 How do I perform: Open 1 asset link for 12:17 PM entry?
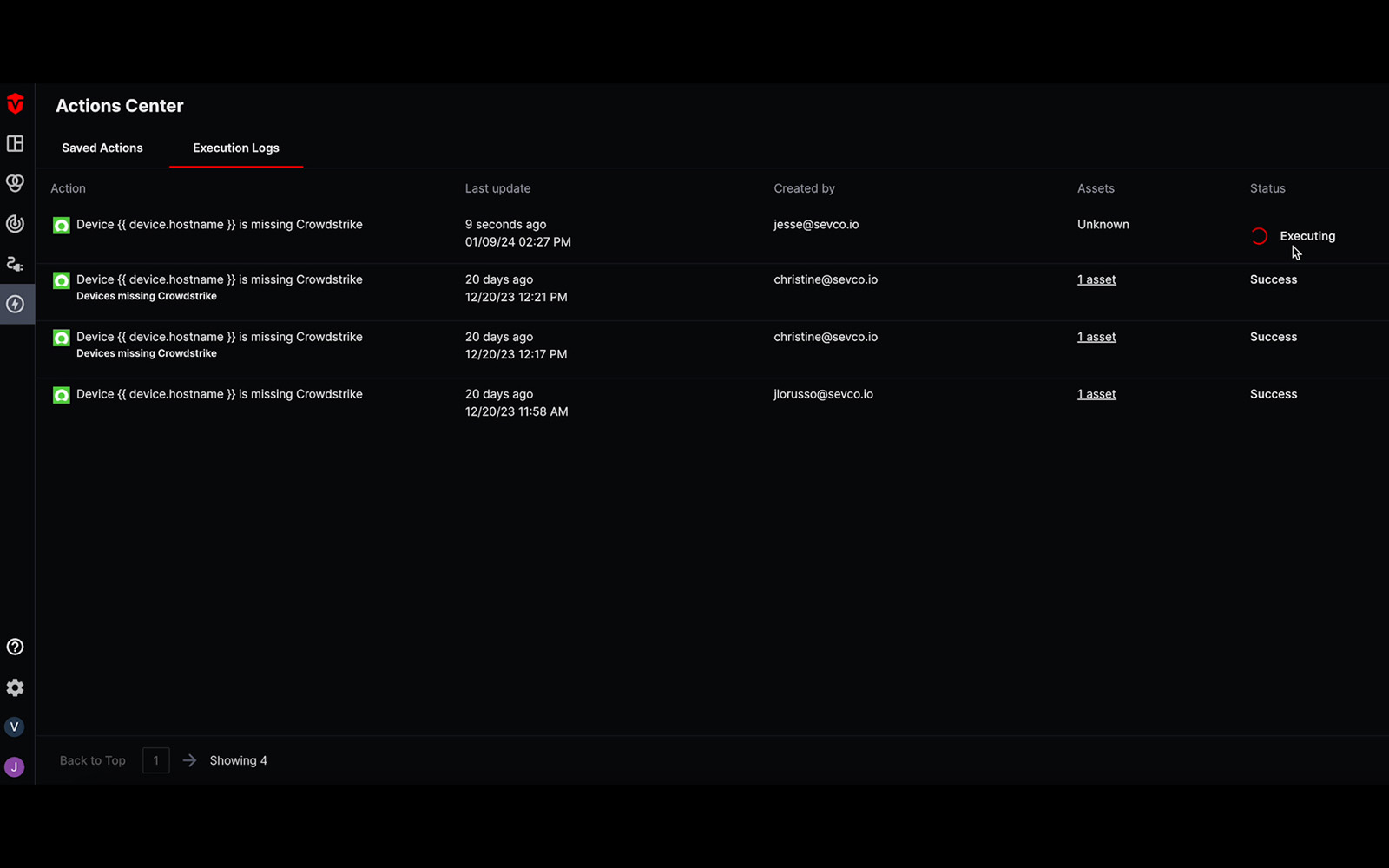click(x=1096, y=337)
